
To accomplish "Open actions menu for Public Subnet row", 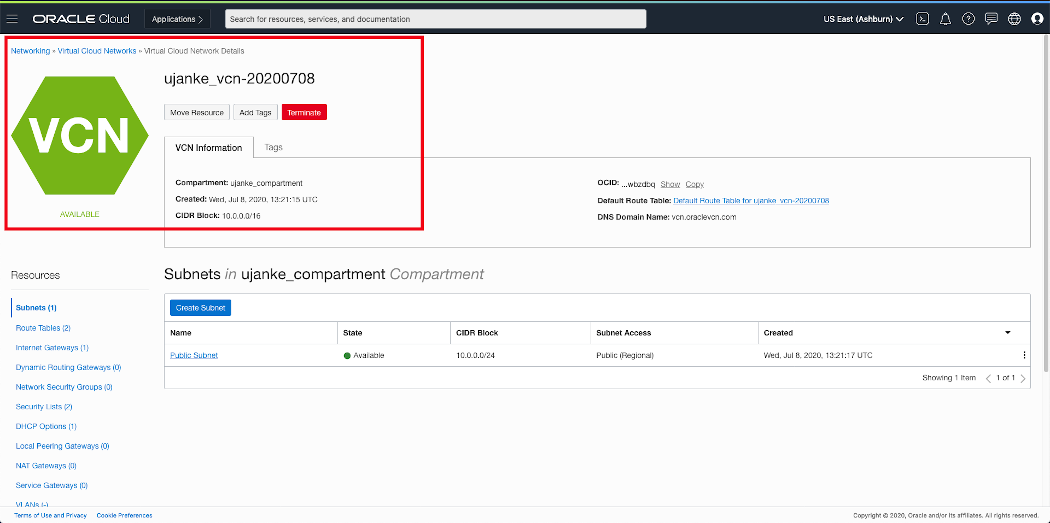I will click(x=1024, y=356).
